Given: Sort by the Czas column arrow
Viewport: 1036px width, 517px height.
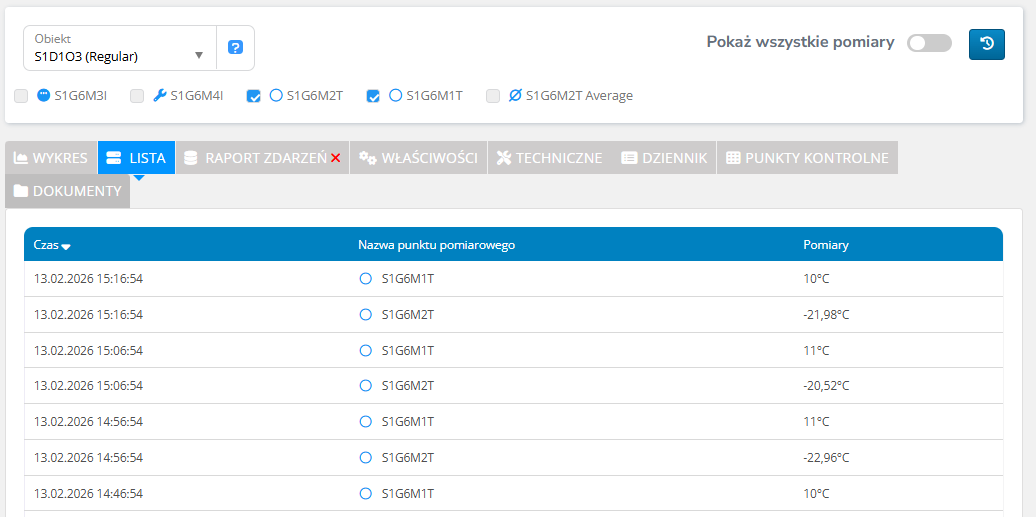Looking at the screenshot, I should (x=66, y=246).
